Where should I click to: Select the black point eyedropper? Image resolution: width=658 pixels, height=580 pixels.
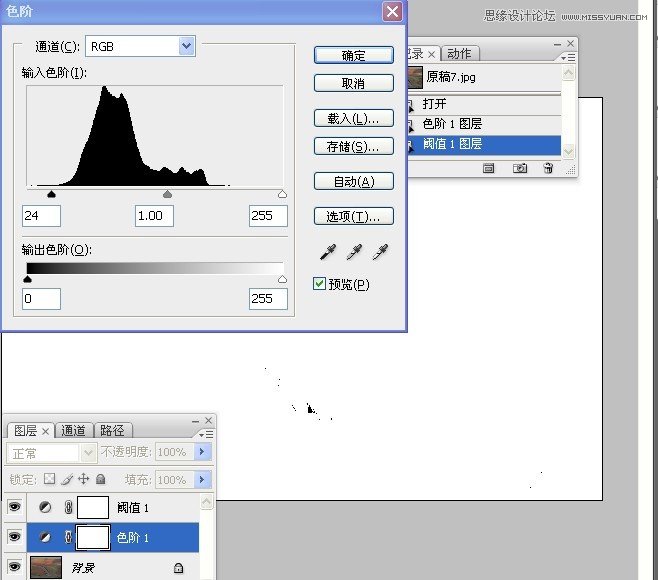pos(328,252)
